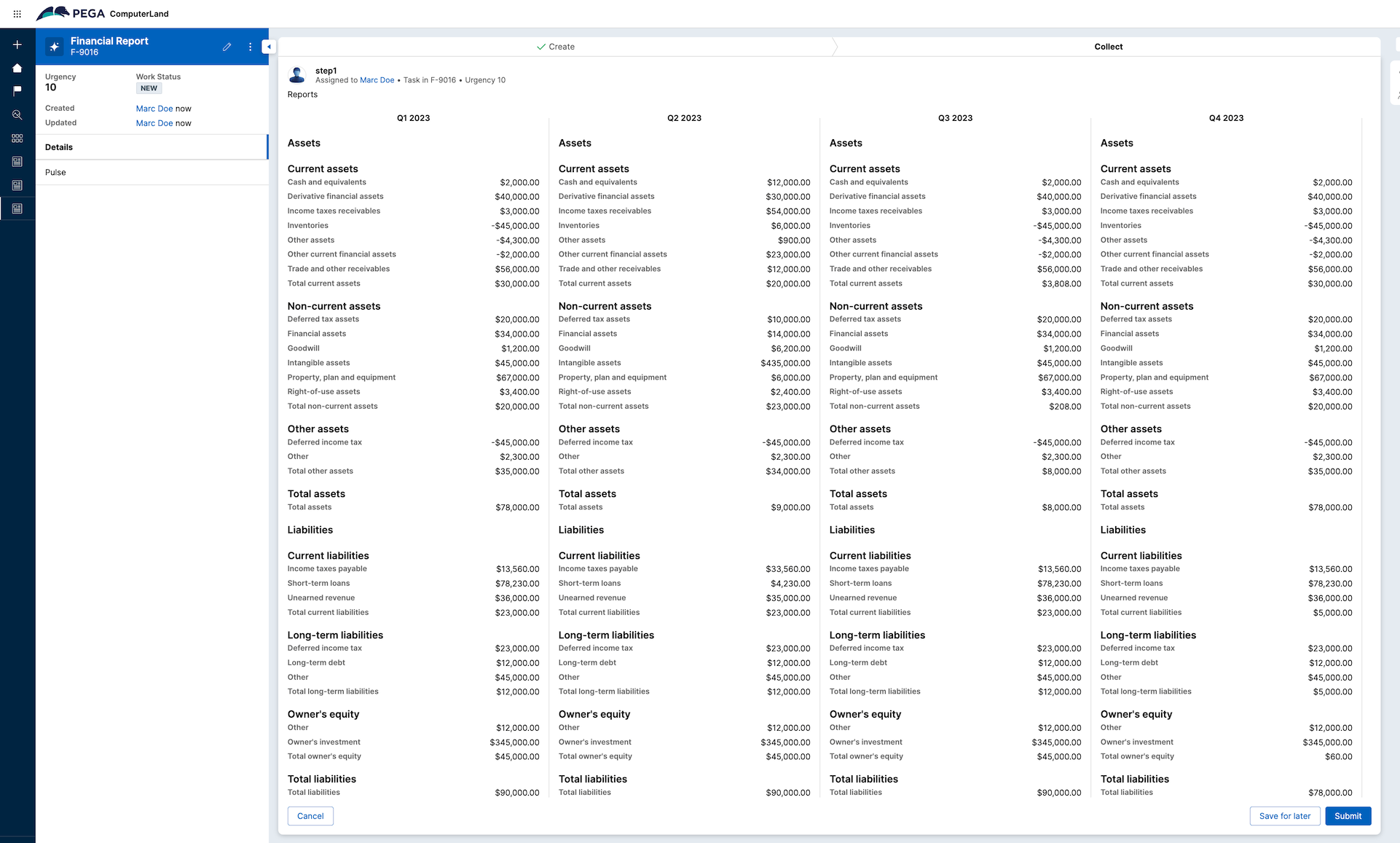
Task: Click the Create plus icon in sidebar
Action: tap(17, 45)
